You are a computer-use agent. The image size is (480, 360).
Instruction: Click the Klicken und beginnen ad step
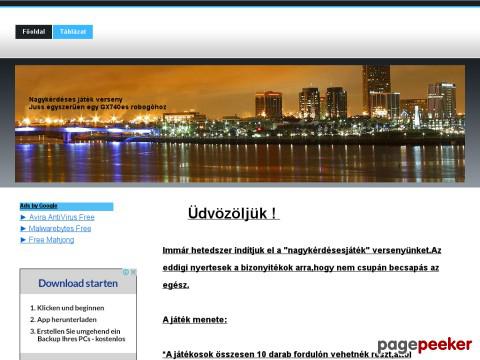[67, 308]
